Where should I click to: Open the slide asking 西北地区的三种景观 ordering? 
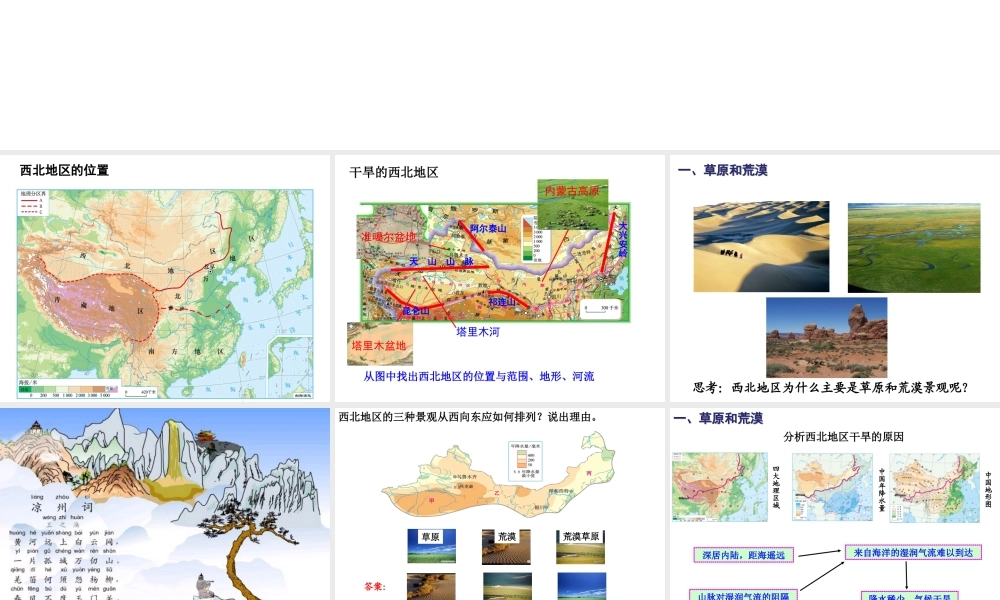point(499,504)
